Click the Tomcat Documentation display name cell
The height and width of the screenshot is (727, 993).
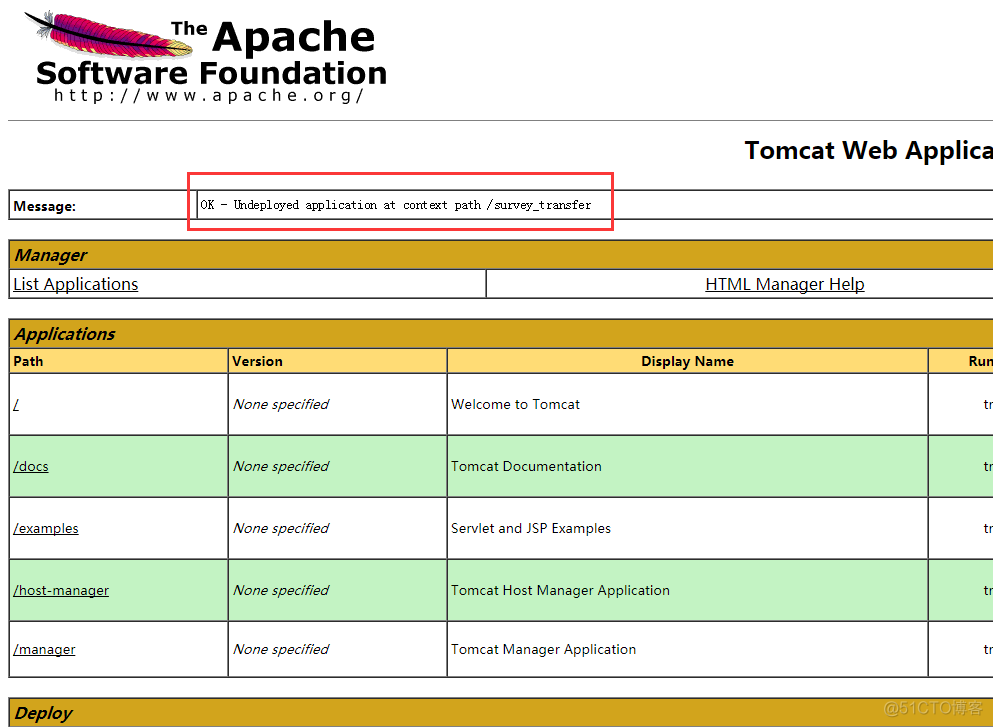point(526,466)
